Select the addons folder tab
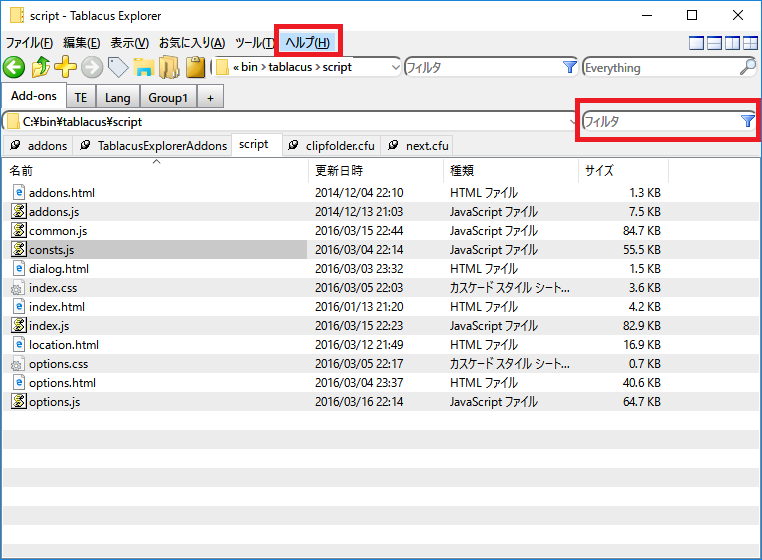 tap(38, 146)
